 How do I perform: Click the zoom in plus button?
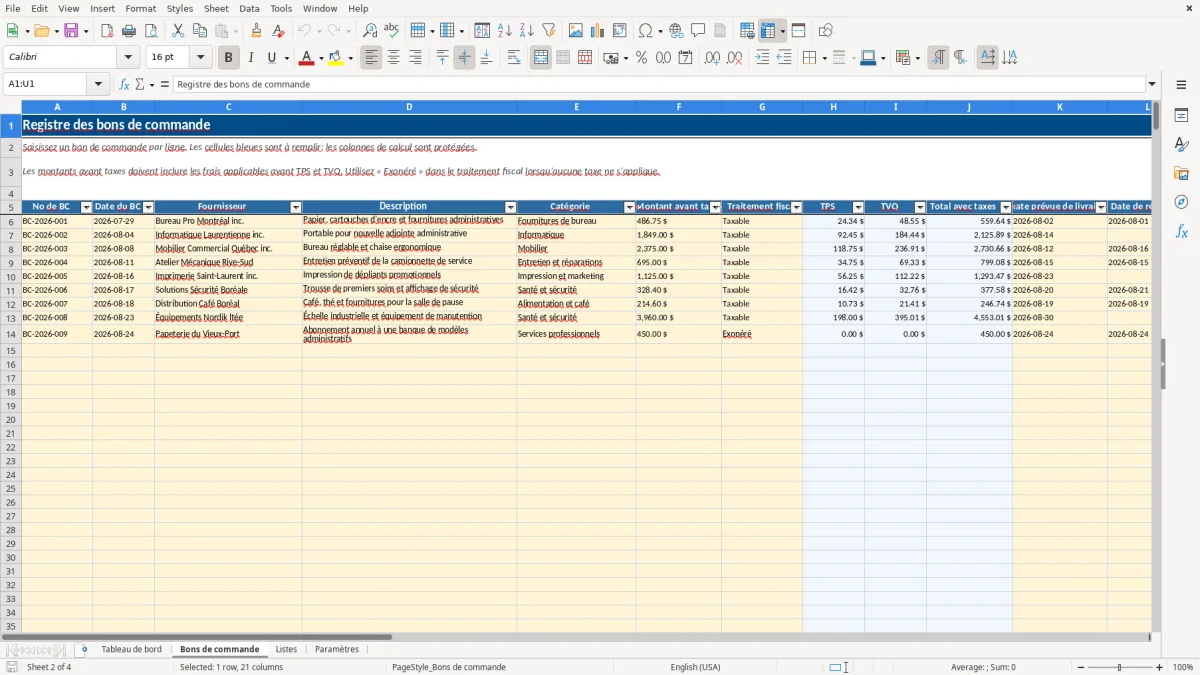click(x=1160, y=667)
